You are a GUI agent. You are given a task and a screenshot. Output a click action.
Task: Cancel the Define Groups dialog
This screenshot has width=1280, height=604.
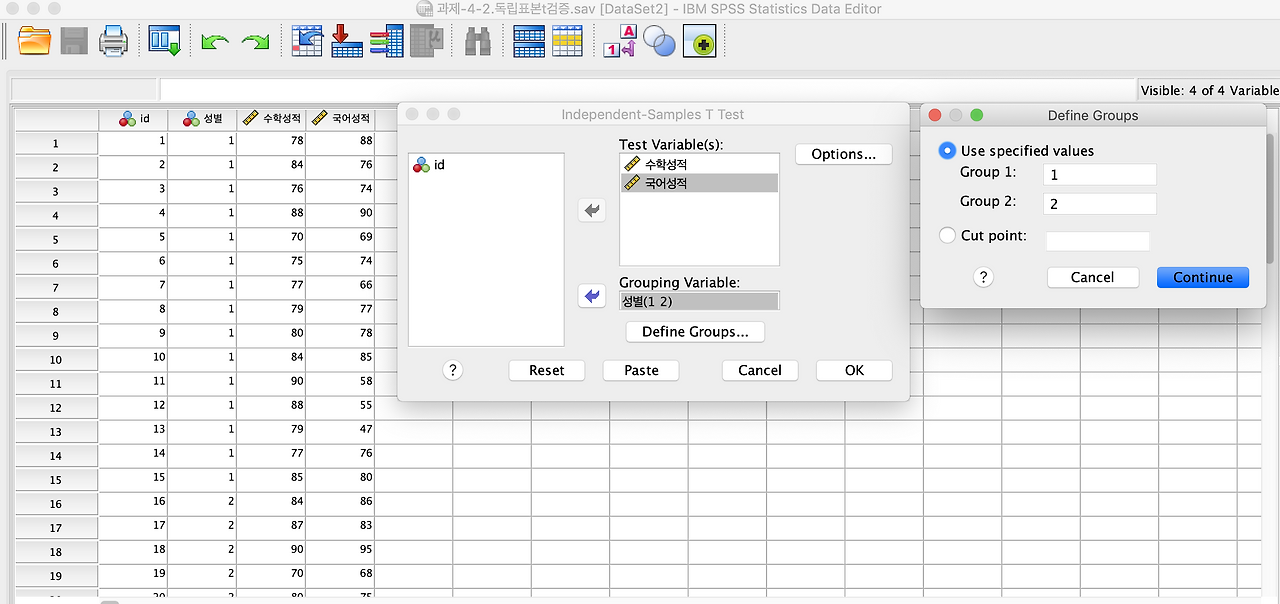tap(1092, 277)
